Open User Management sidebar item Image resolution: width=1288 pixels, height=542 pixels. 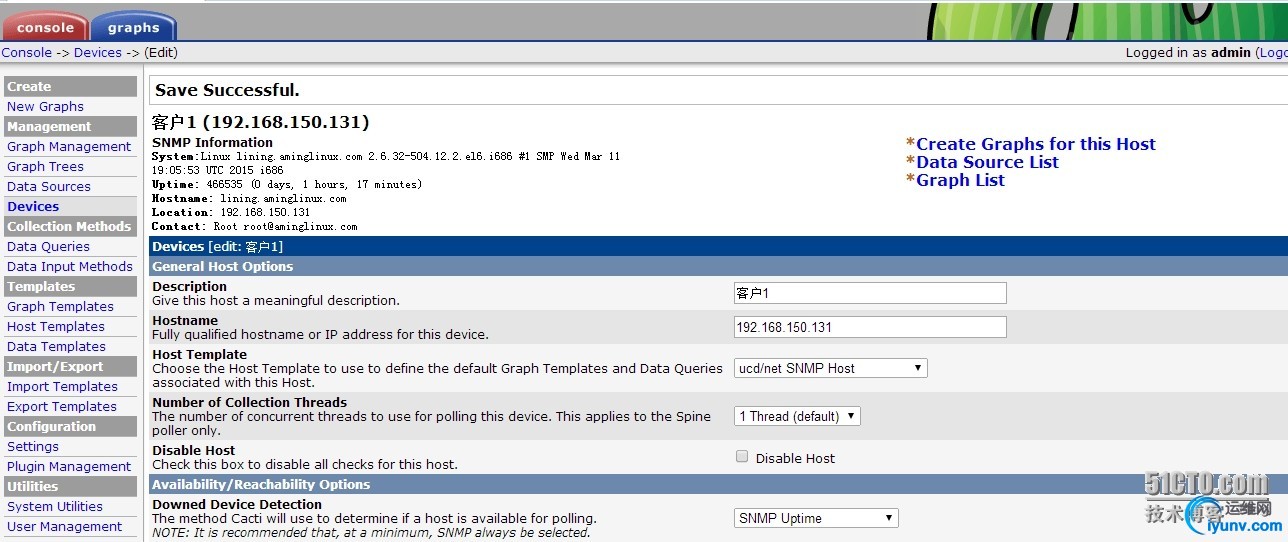[x=65, y=527]
